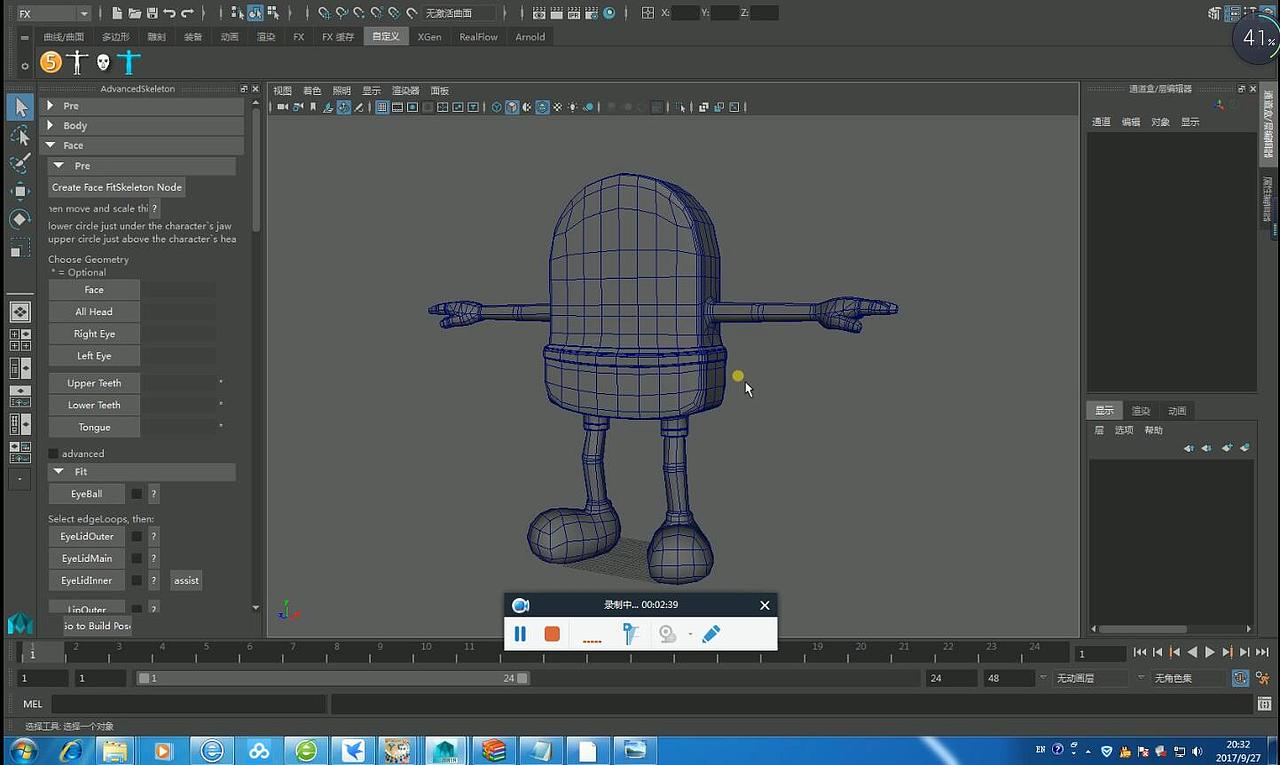This screenshot has width=1280, height=765.
Task: Click the pen annotation icon in recorder
Action: (x=711, y=634)
